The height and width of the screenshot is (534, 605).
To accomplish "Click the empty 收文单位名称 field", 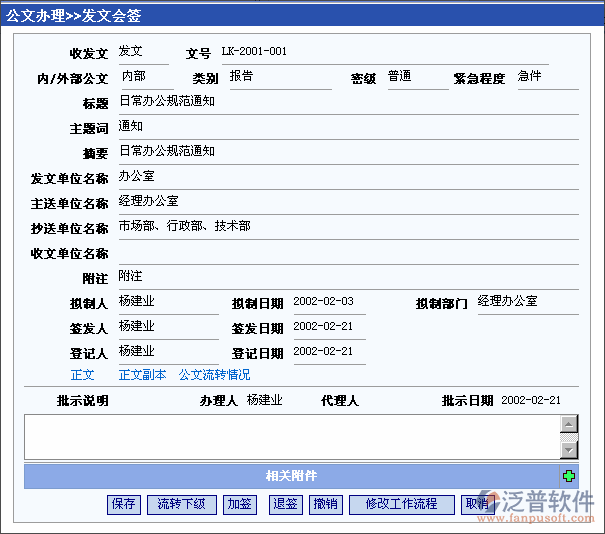I will (x=347, y=252).
